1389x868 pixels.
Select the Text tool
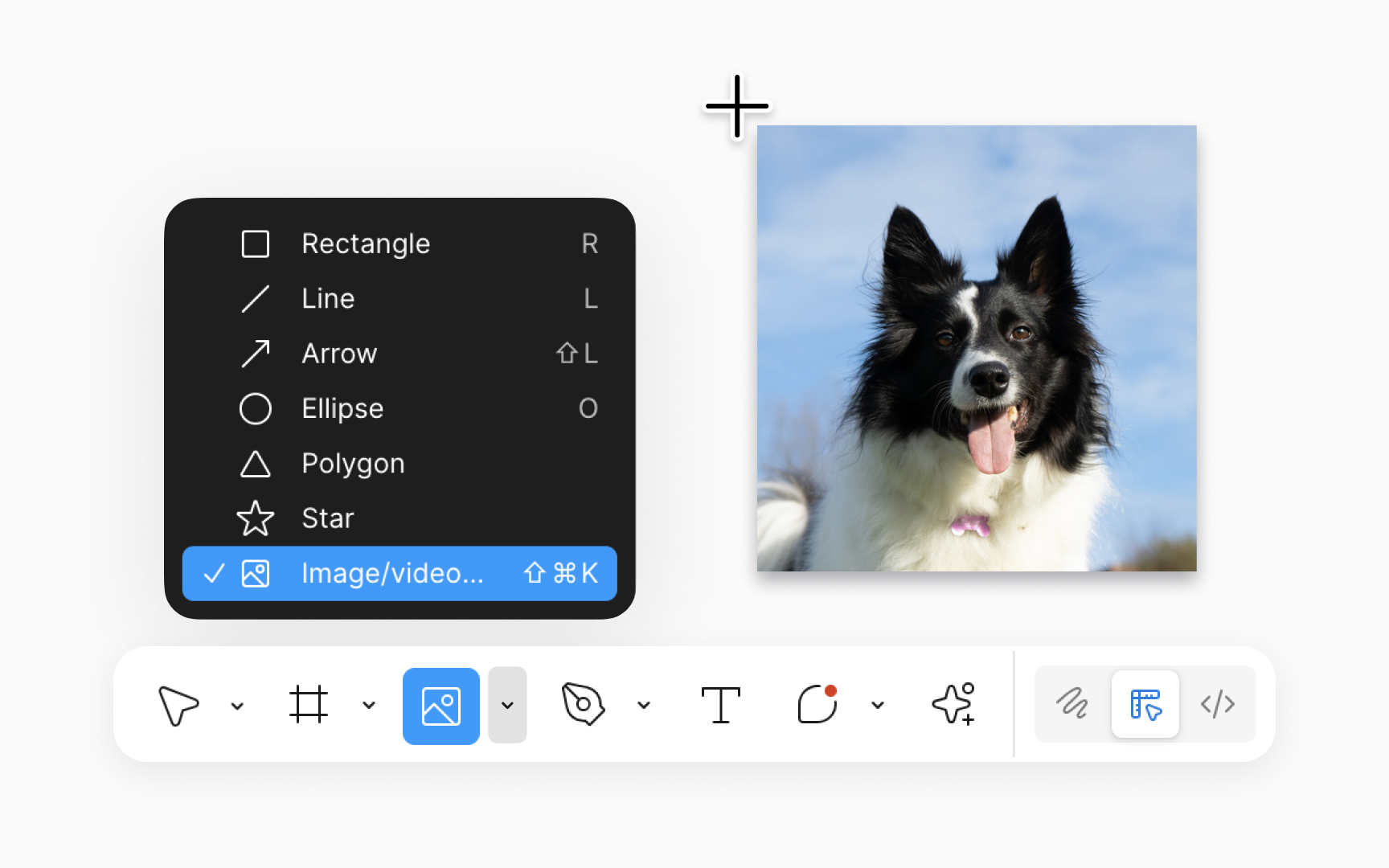720,705
